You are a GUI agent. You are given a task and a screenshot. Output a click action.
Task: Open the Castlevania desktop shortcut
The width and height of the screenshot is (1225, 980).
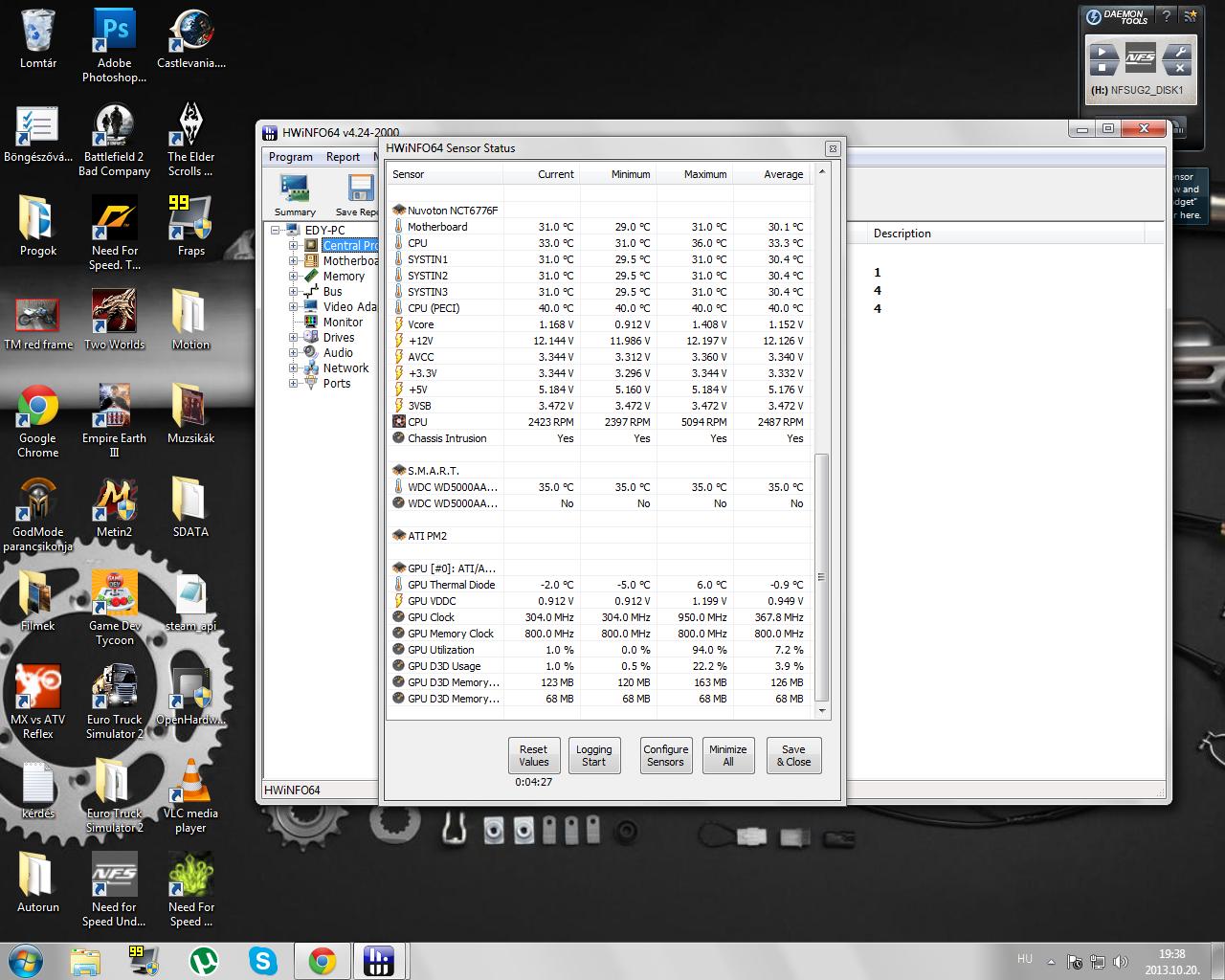[191, 39]
